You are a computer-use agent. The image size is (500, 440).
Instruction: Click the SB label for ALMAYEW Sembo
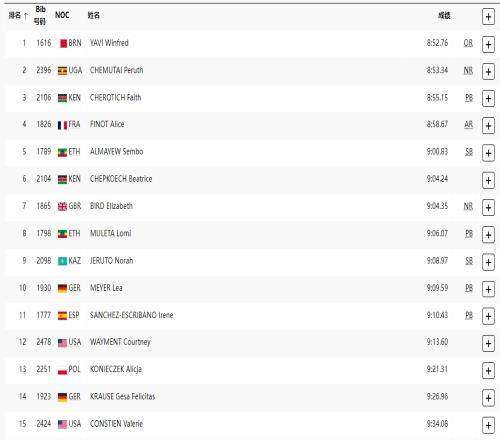click(469, 152)
